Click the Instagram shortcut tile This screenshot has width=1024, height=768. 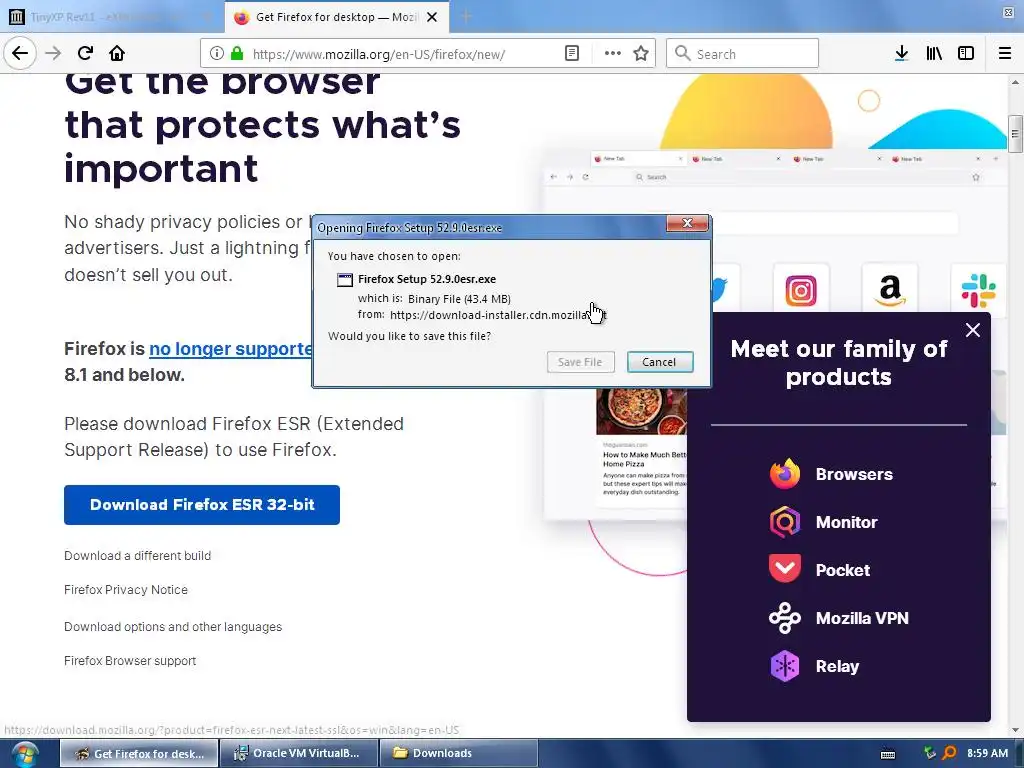[x=801, y=290]
